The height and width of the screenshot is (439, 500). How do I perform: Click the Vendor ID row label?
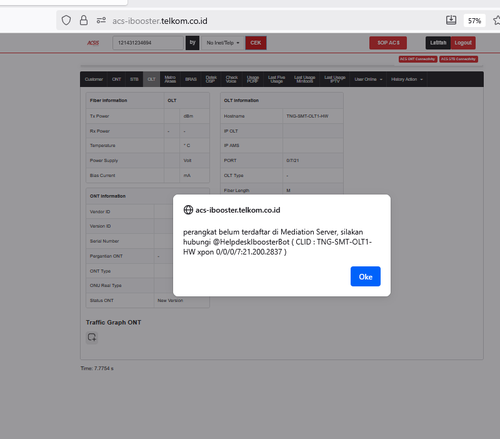coord(100,212)
